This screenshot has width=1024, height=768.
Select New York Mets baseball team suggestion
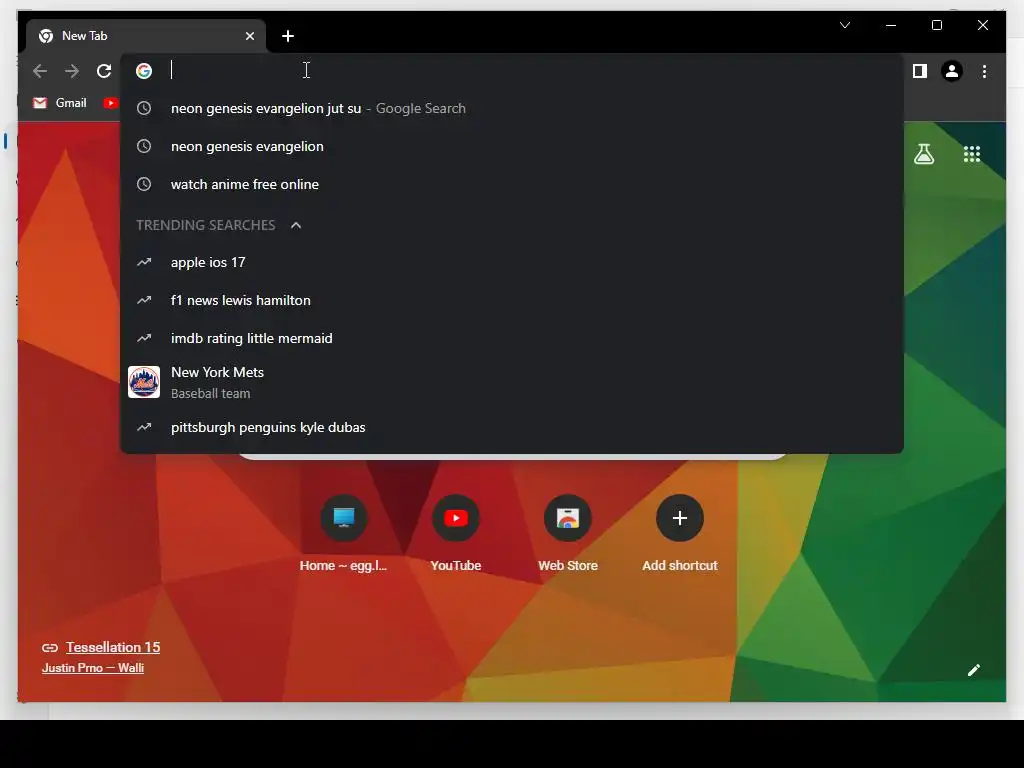tap(512, 383)
